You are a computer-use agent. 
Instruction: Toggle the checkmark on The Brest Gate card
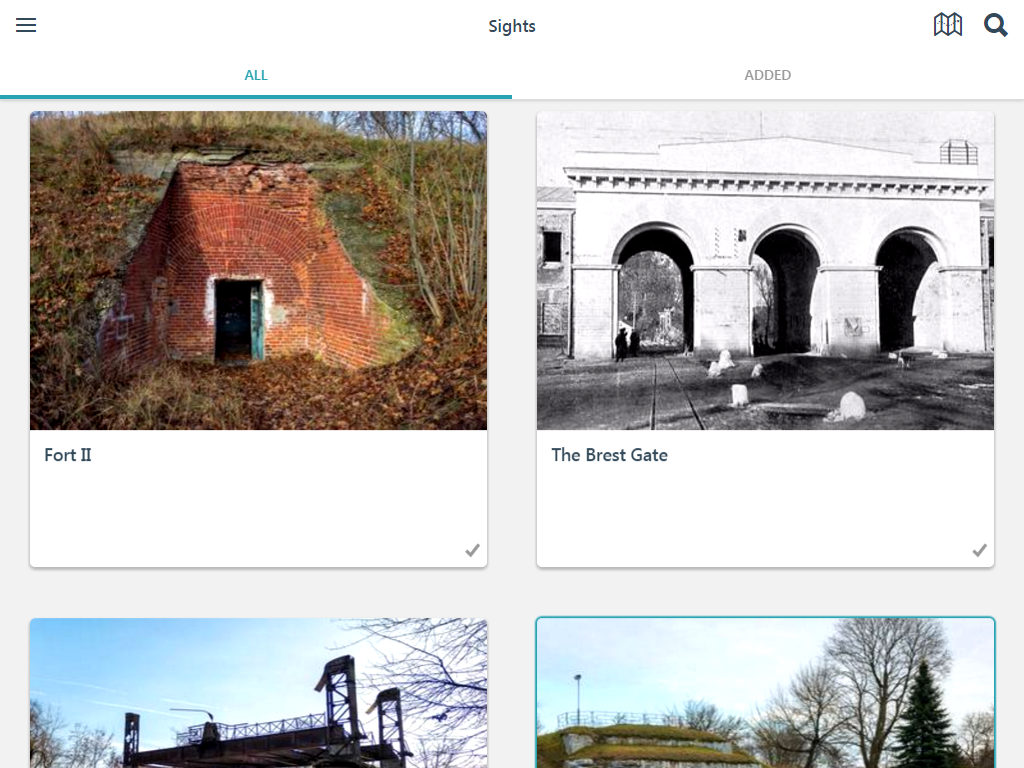(x=979, y=551)
